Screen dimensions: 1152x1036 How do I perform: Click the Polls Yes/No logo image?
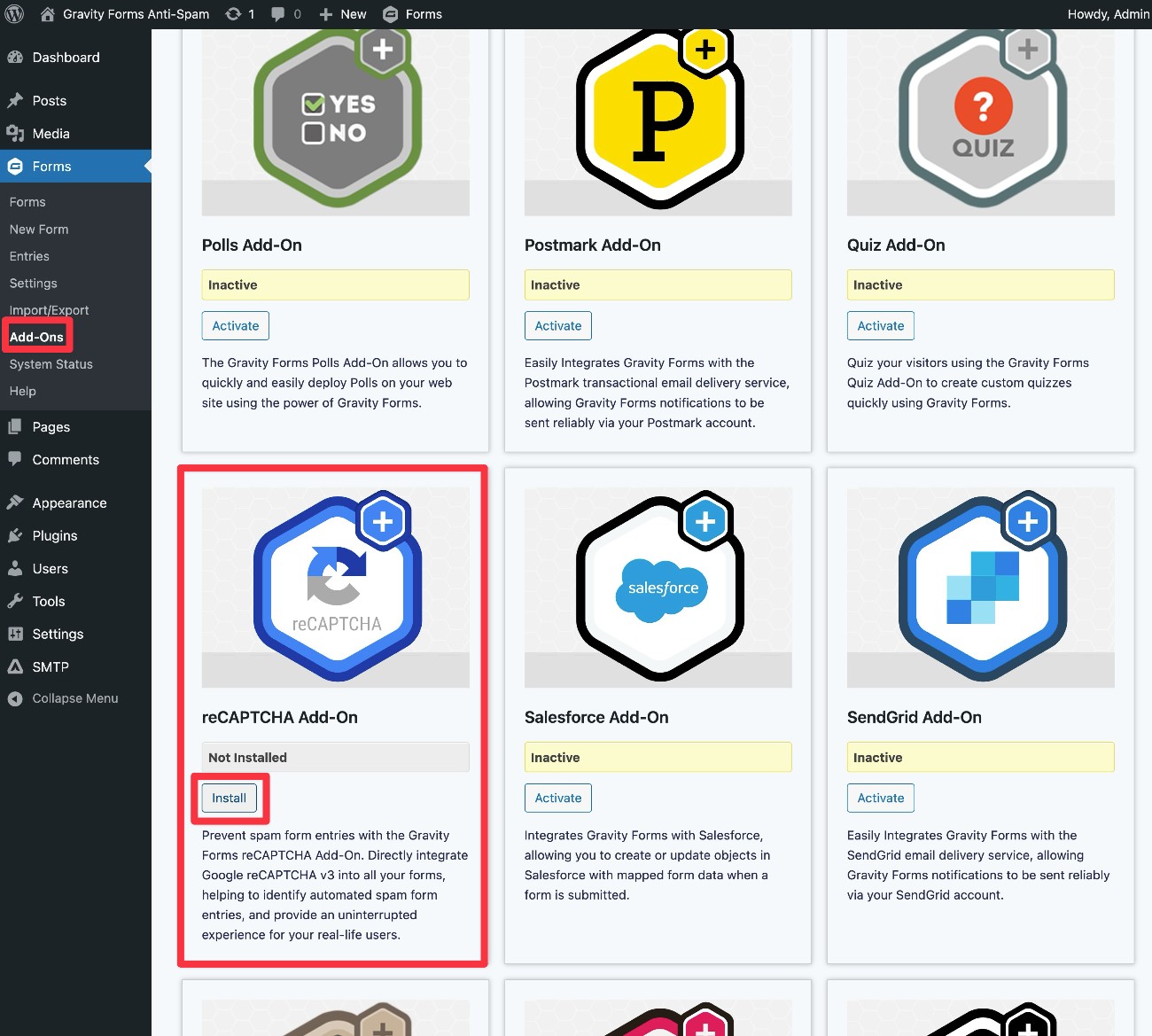click(337, 120)
